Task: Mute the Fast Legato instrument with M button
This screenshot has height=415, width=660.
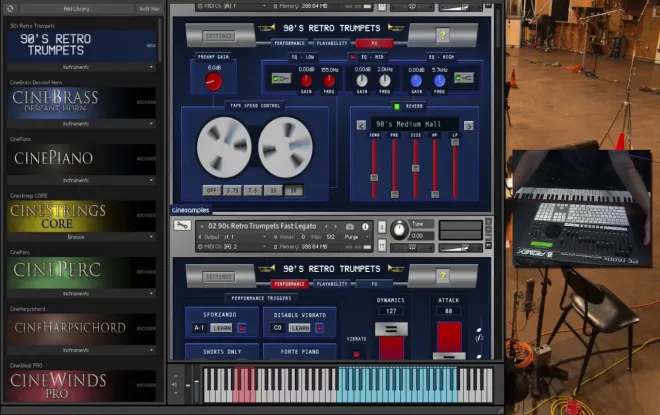Action: (x=382, y=245)
